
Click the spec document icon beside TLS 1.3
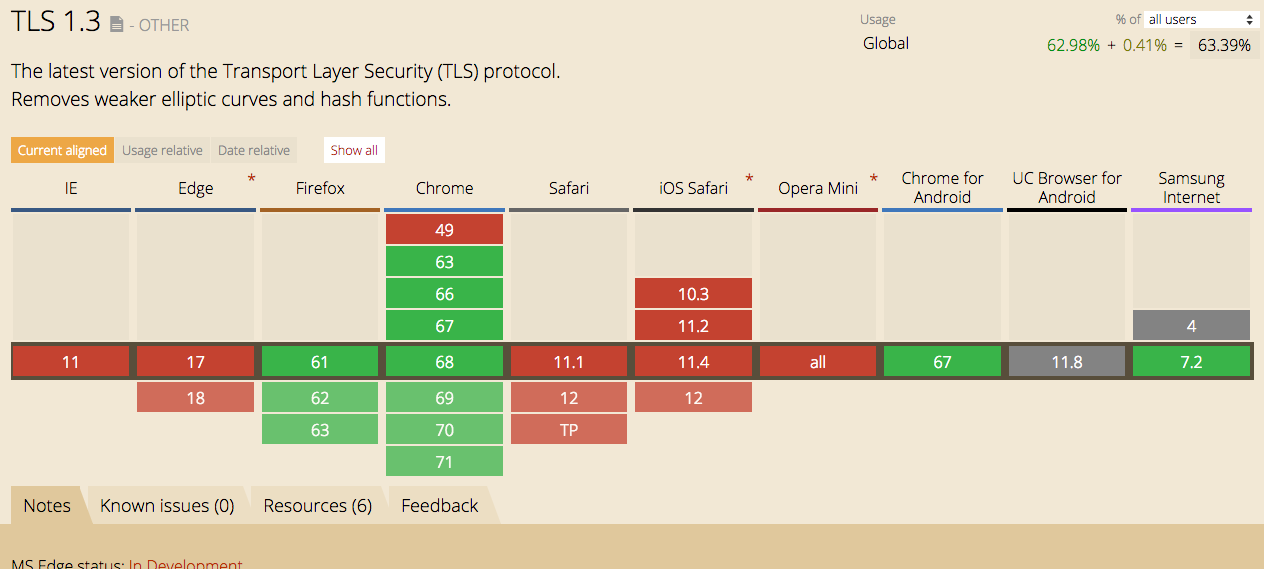click(117, 25)
